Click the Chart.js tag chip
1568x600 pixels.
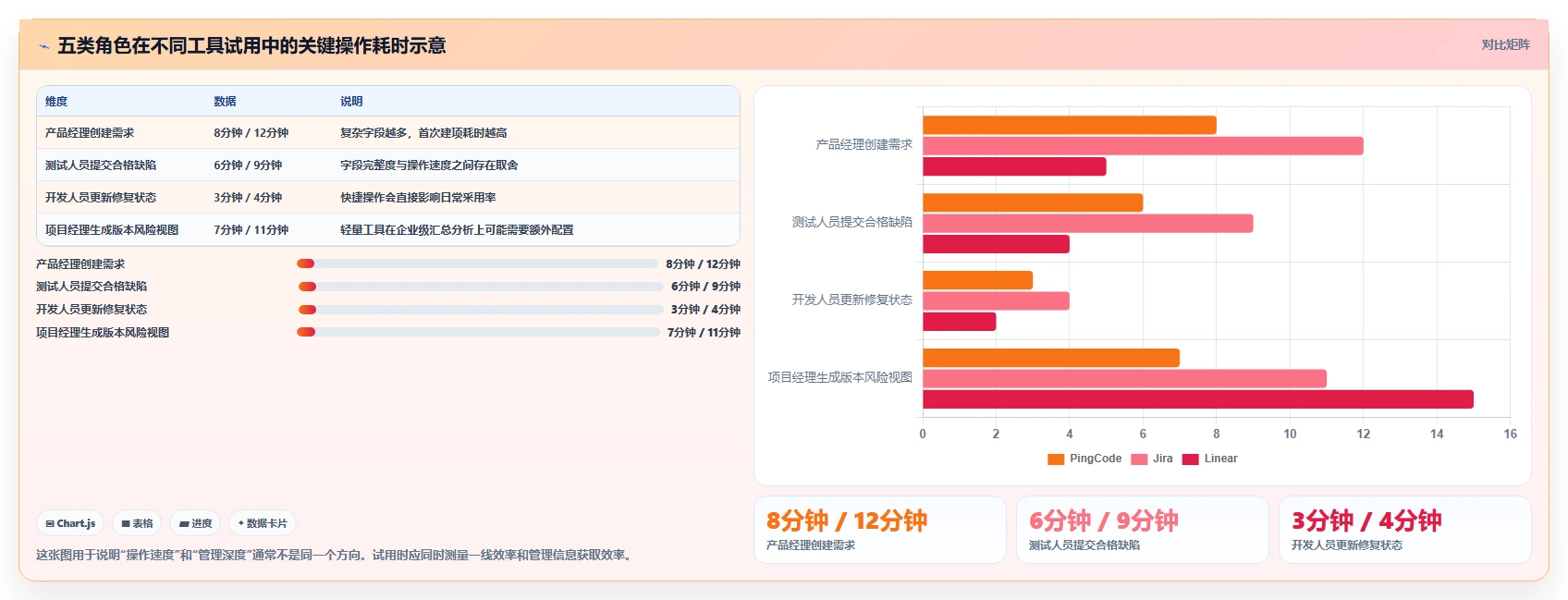pyautogui.click(x=71, y=523)
